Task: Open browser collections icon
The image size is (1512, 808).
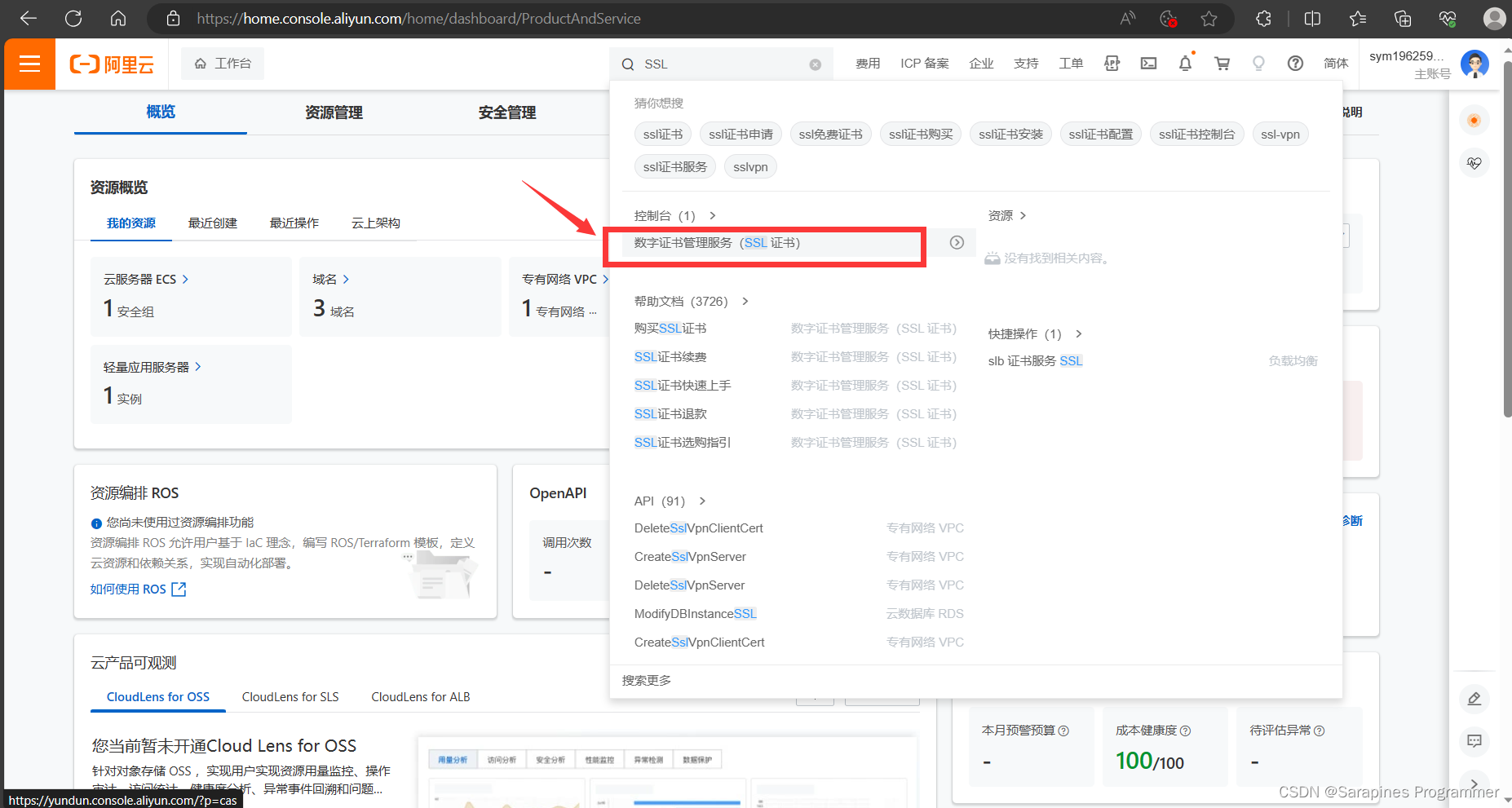Action: [1403, 18]
